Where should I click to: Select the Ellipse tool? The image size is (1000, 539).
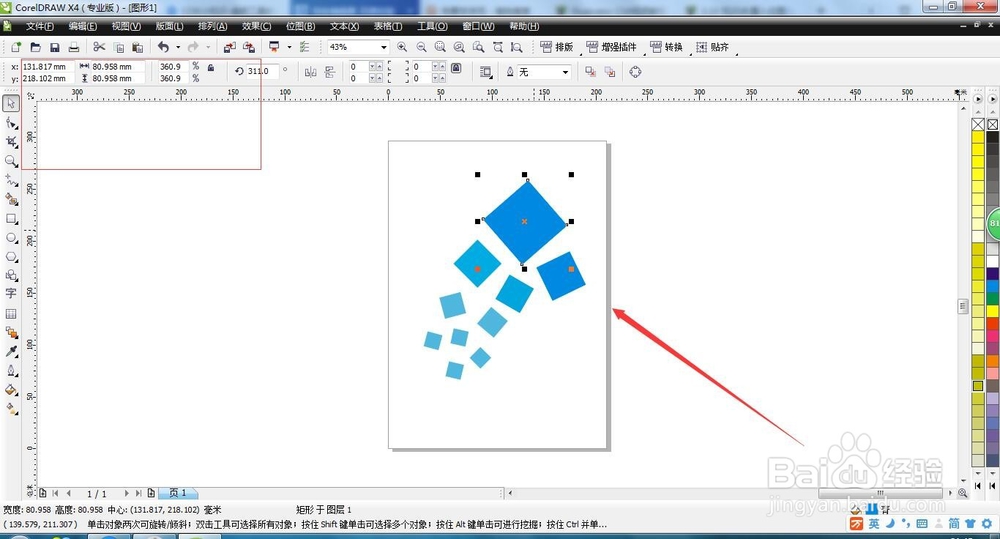pyautogui.click(x=11, y=238)
